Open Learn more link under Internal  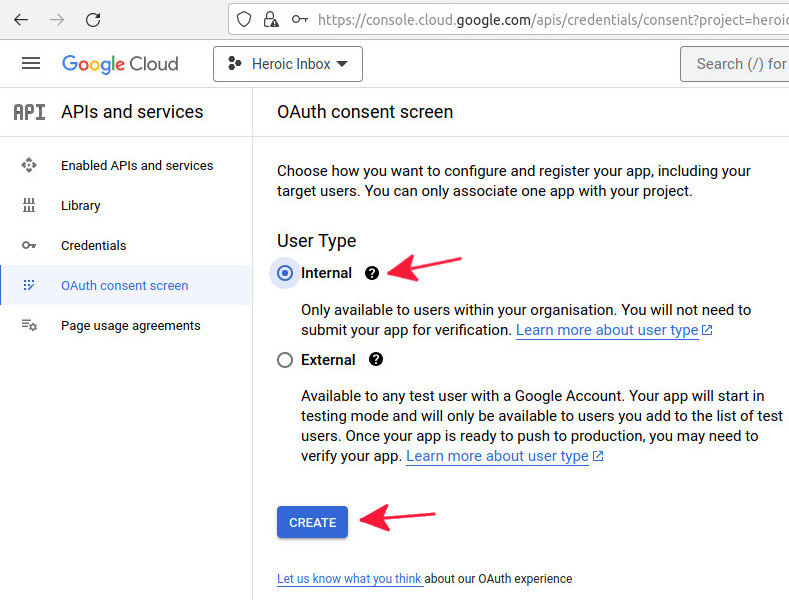pos(607,330)
